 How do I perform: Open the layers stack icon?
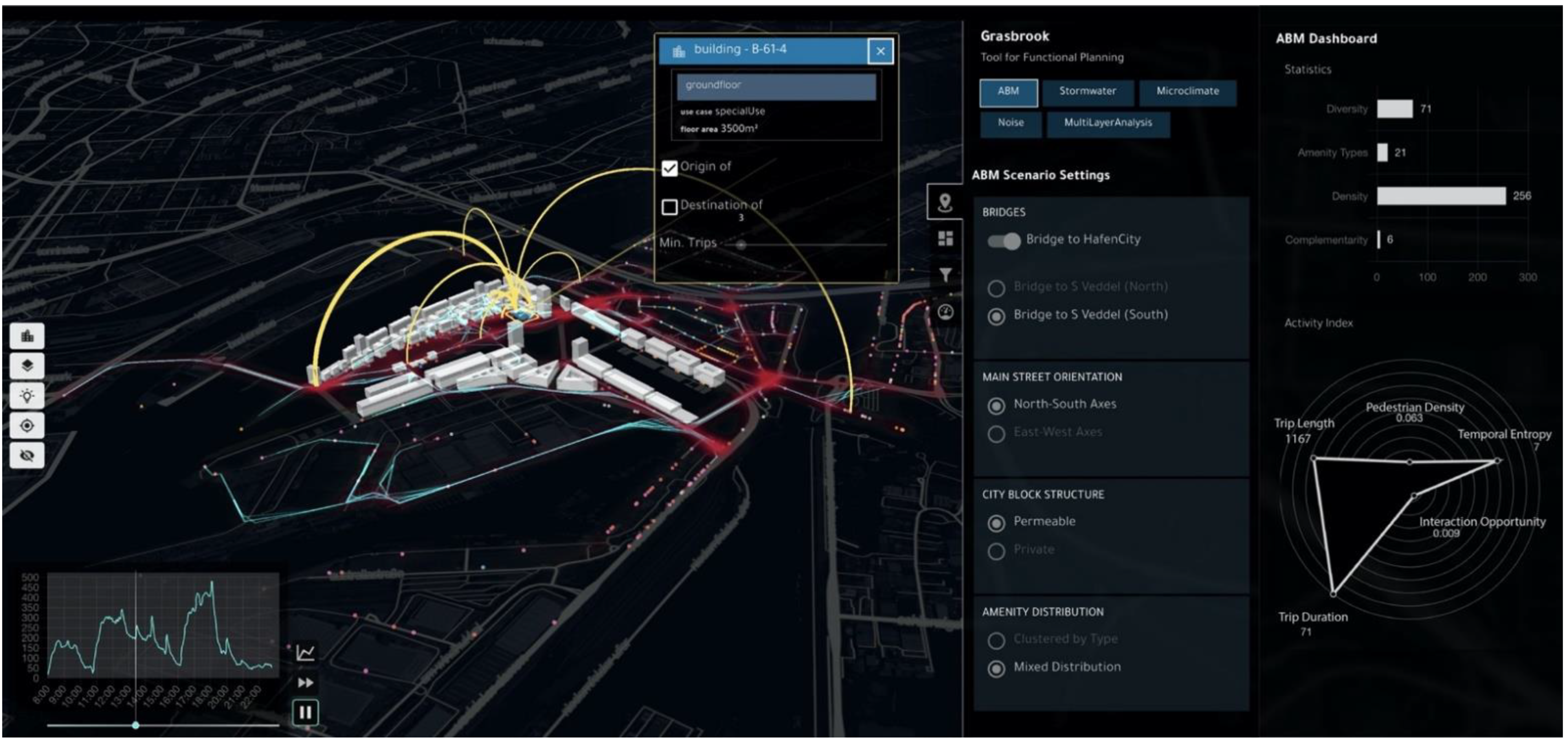pos(27,366)
